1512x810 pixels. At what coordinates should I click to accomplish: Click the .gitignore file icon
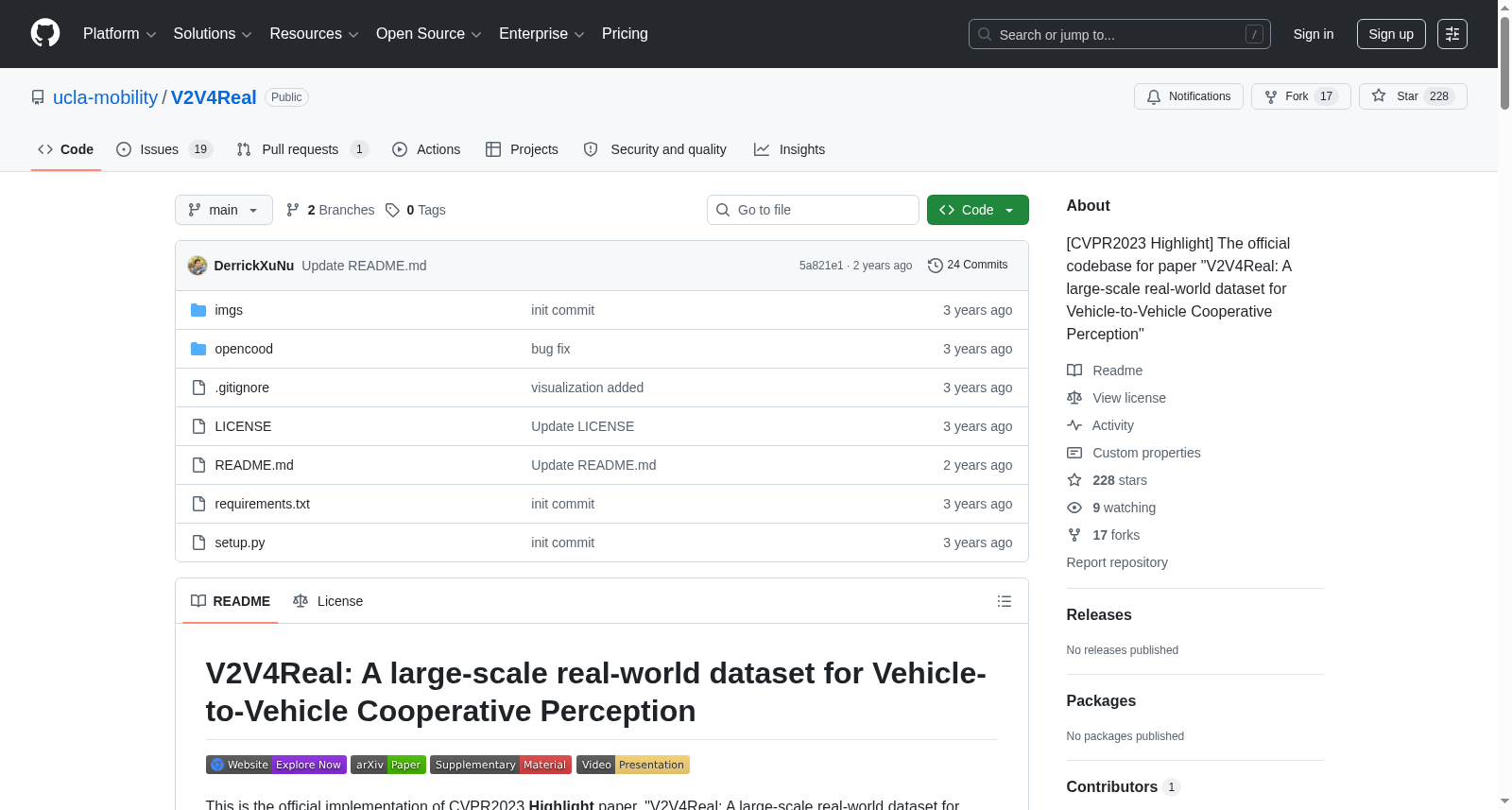pos(198,388)
